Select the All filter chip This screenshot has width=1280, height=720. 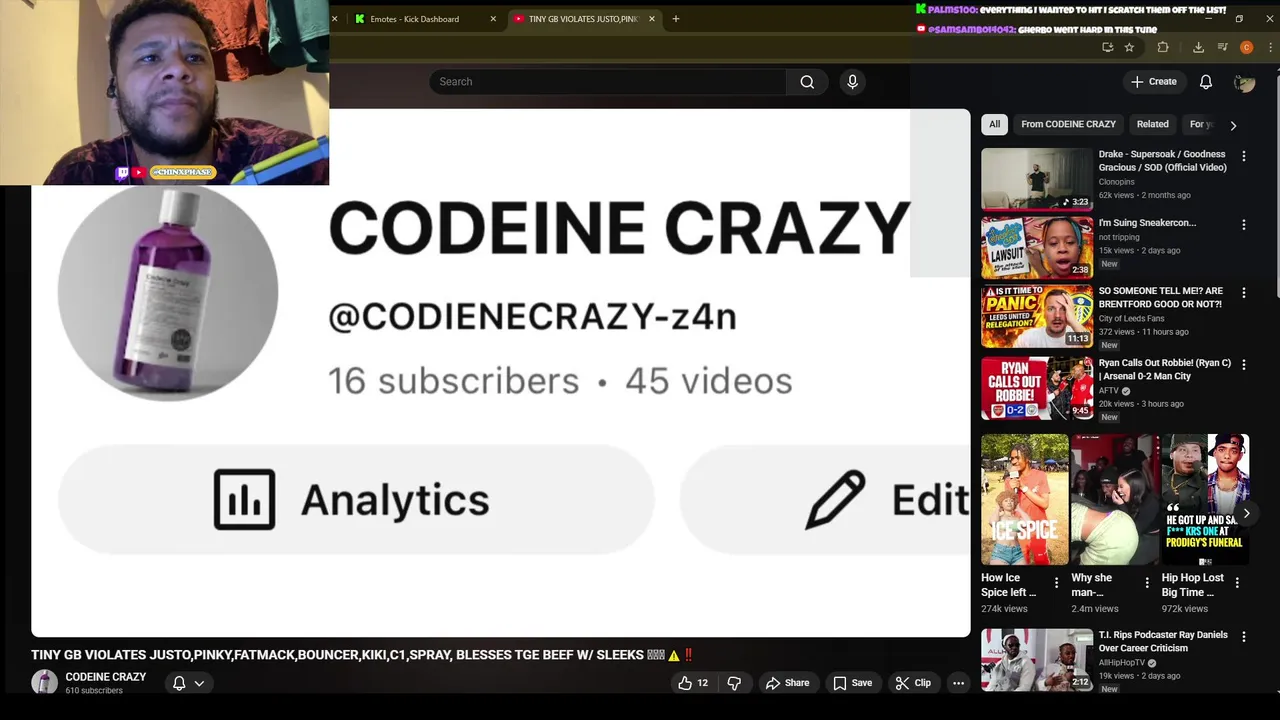994,124
